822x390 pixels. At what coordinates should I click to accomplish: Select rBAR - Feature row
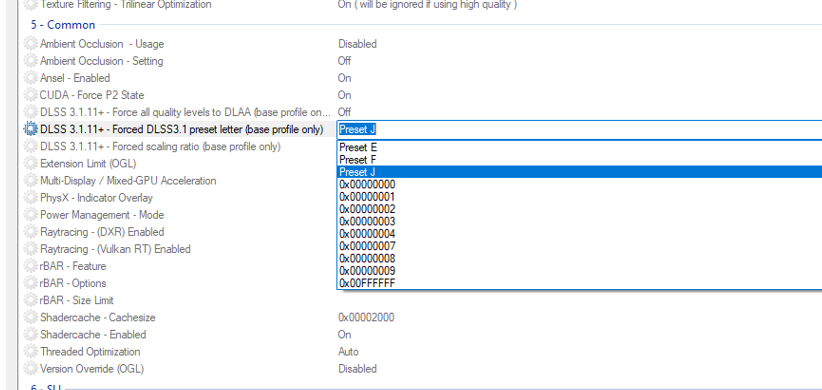(x=73, y=266)
